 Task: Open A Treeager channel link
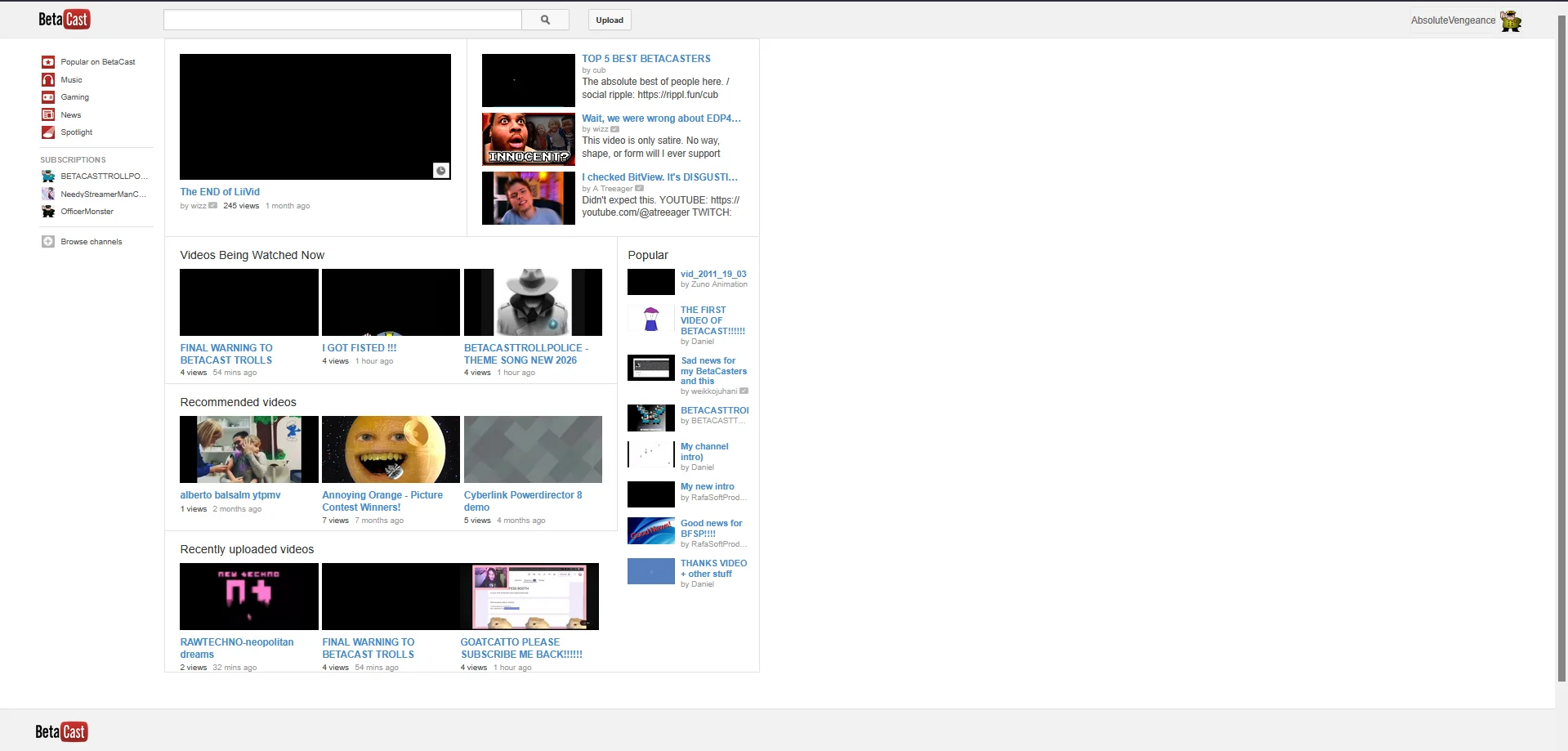(x=613, y=189)
